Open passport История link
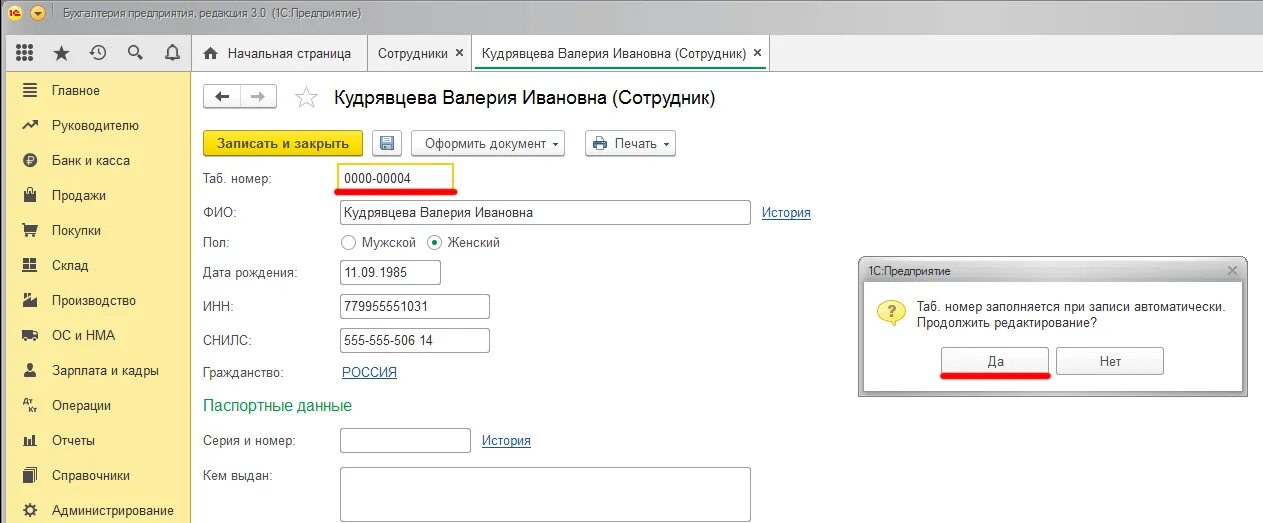This screenshot has height=523, width=1263. (x=506, y=440)
